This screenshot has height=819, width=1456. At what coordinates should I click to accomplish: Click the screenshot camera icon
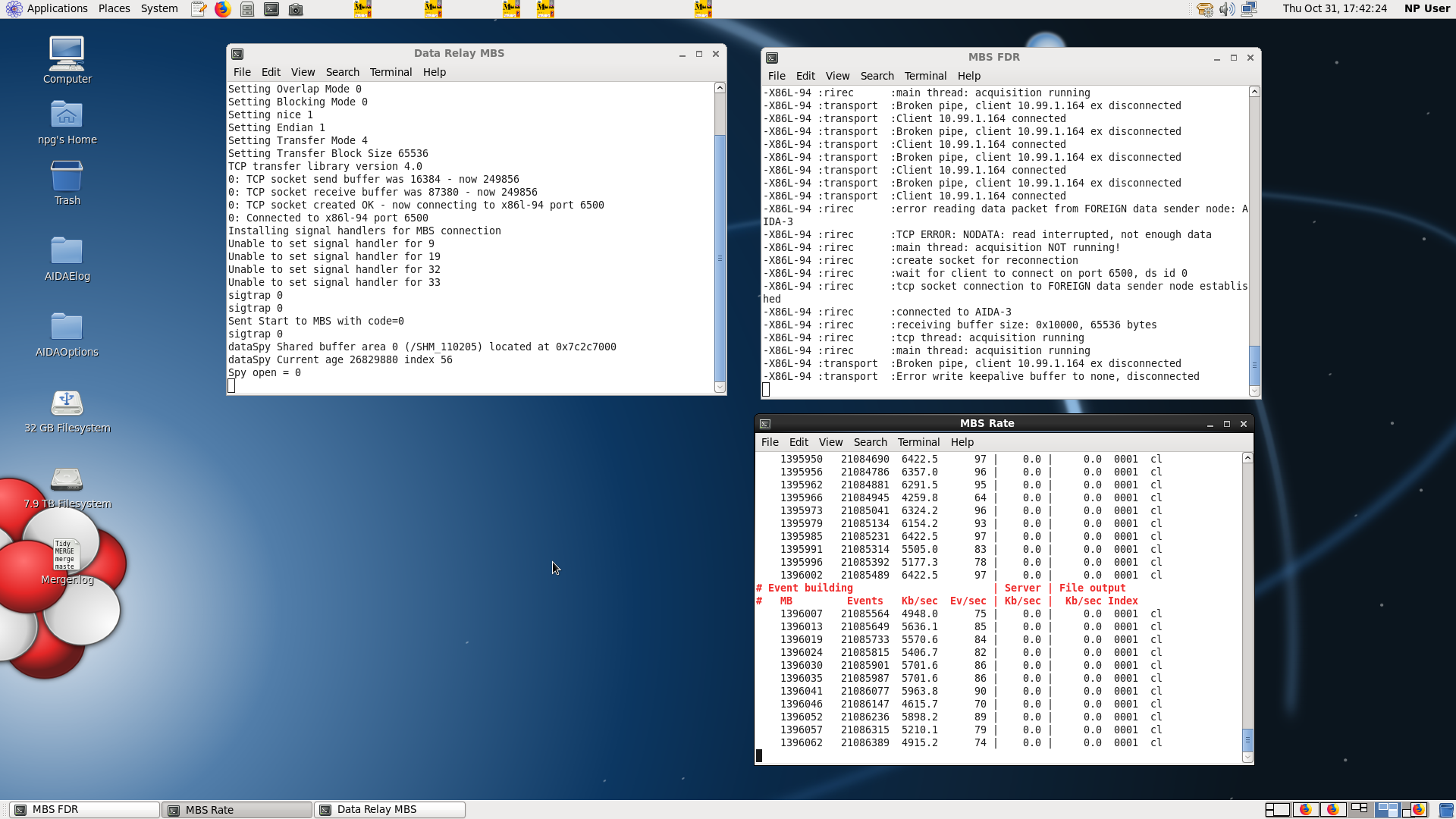[x=296, y=9]
